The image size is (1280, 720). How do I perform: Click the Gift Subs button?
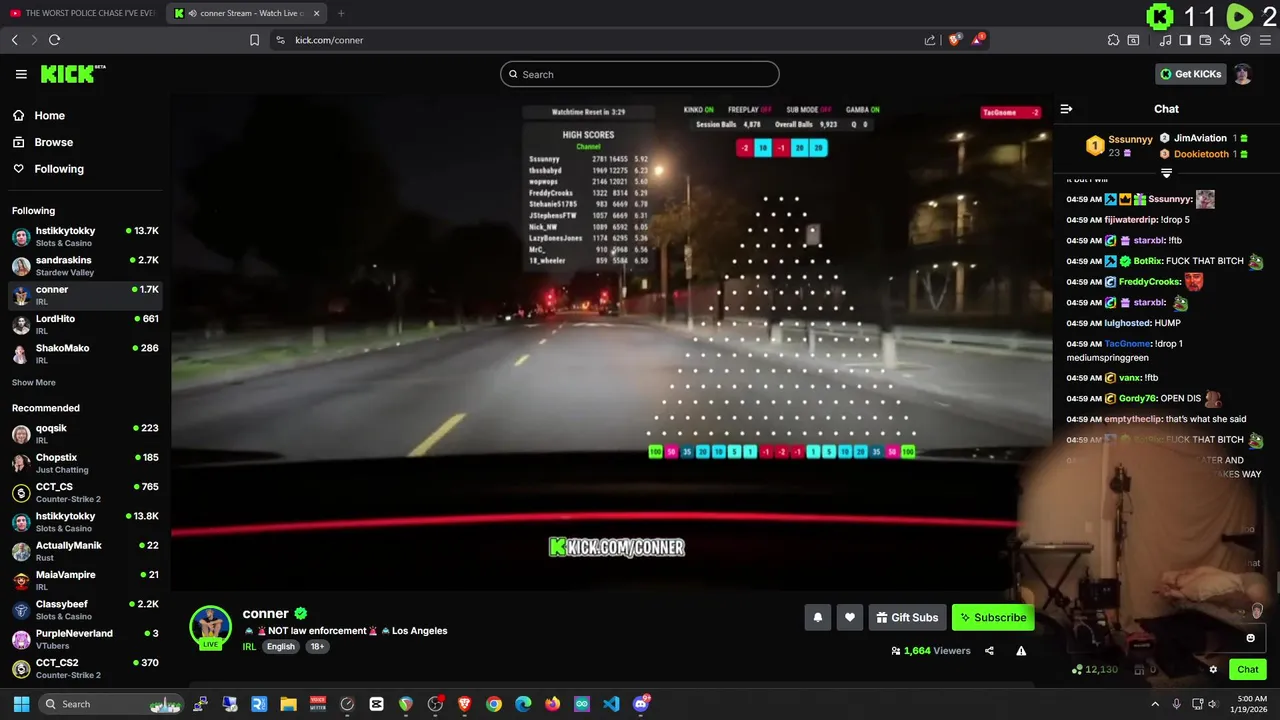(x=907, y=618)
